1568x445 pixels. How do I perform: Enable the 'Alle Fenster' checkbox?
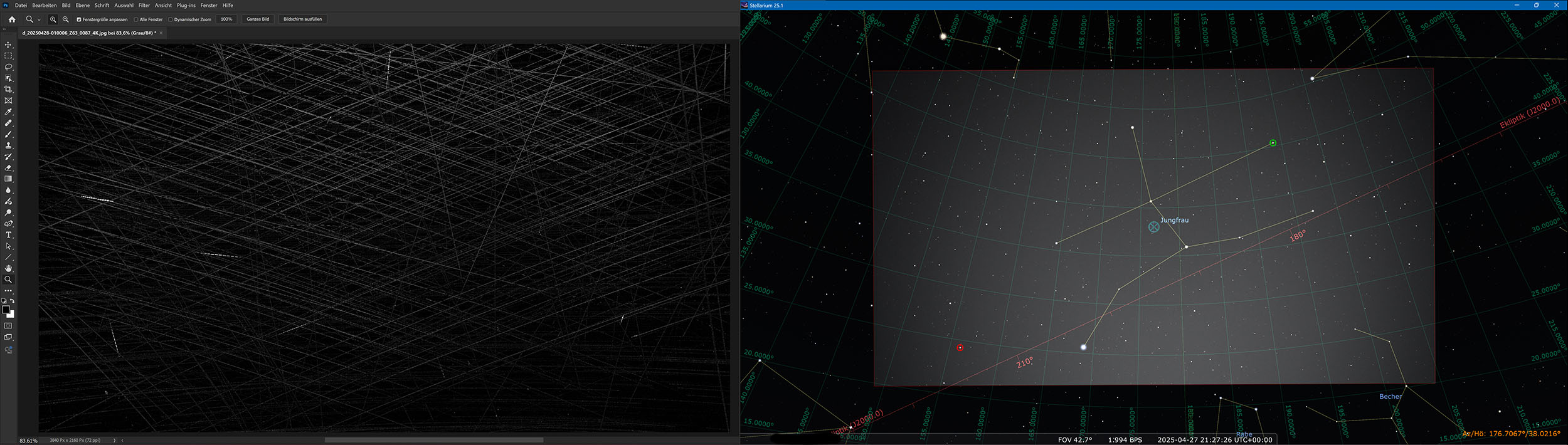pos(136,19)
